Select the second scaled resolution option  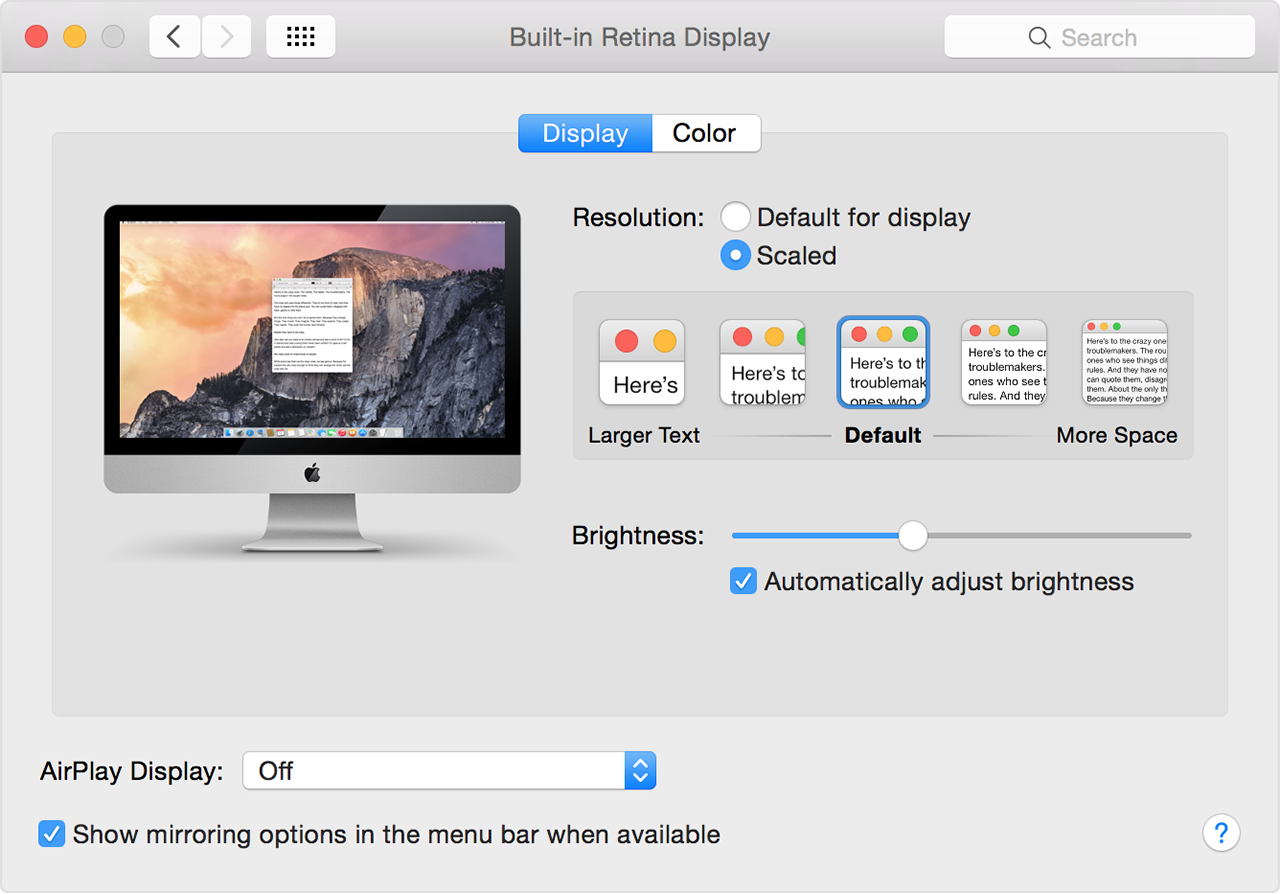[762, 362]
